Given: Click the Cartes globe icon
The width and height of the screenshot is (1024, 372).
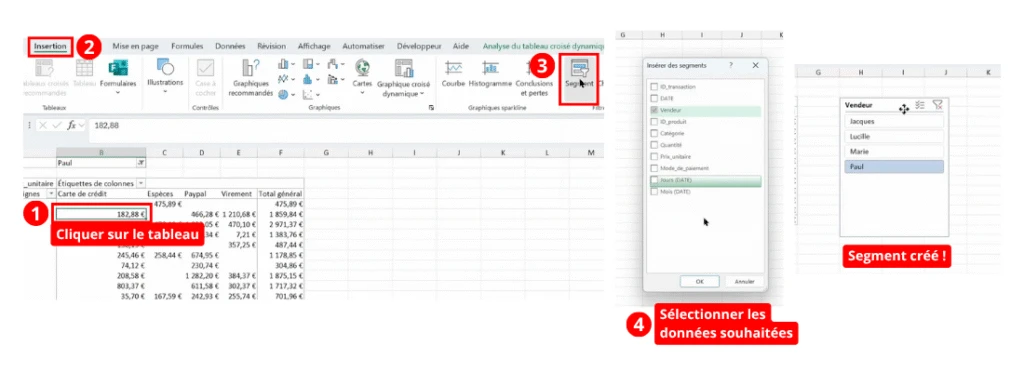Looking at the screenshot, I should pyautogui.click(x=362, y=67).
